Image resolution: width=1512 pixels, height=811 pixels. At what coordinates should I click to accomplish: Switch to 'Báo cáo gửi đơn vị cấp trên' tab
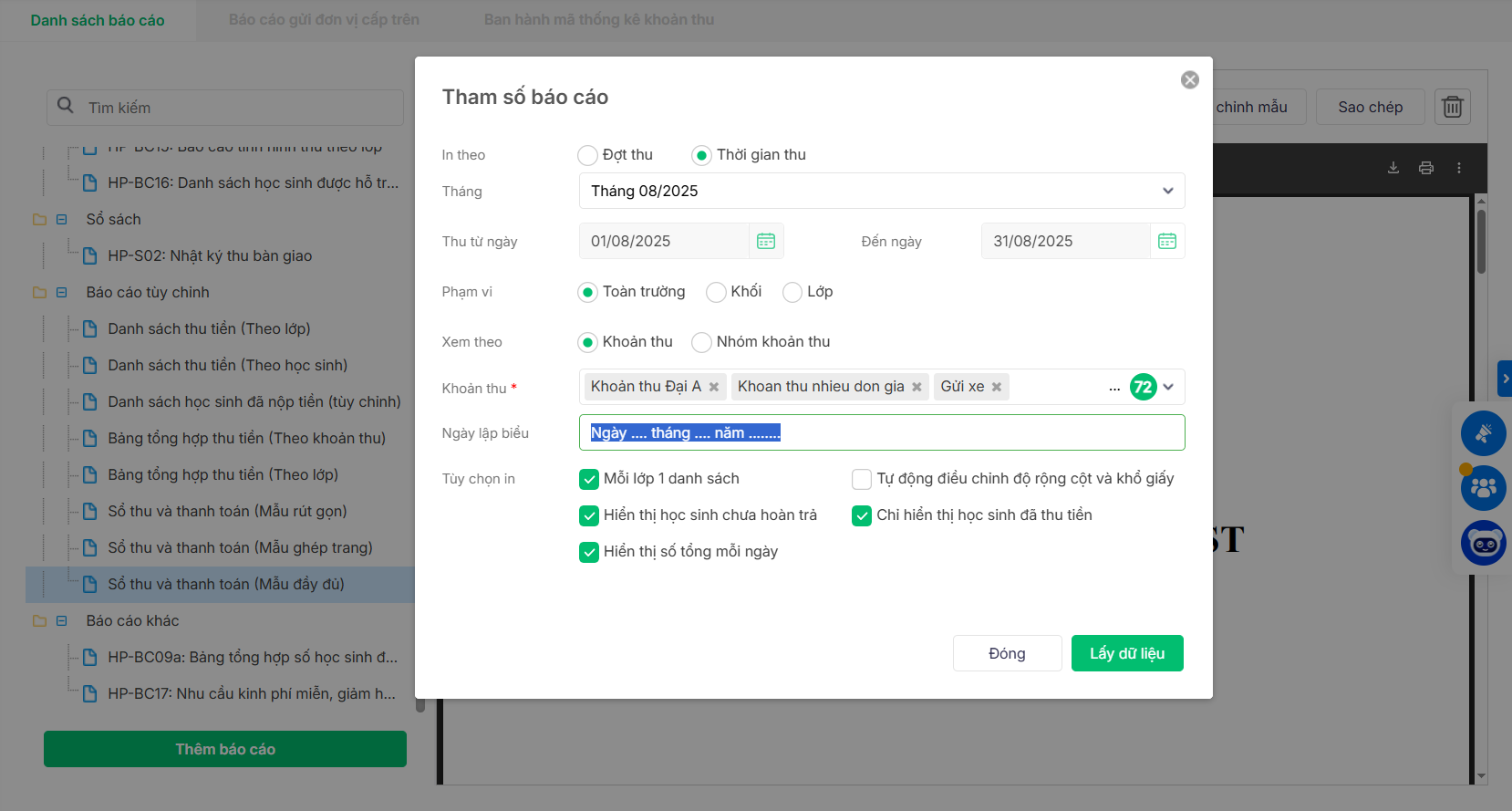coord(324,20)
